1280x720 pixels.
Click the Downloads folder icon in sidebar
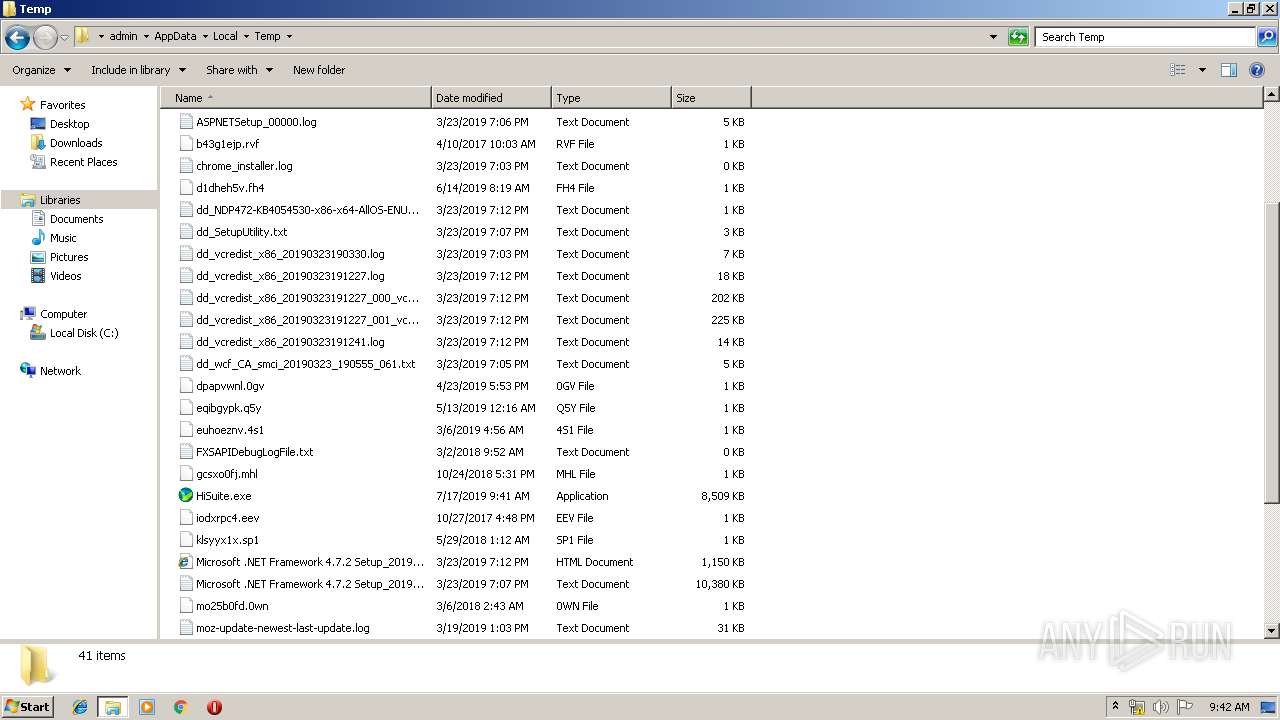tap(38, 143)
